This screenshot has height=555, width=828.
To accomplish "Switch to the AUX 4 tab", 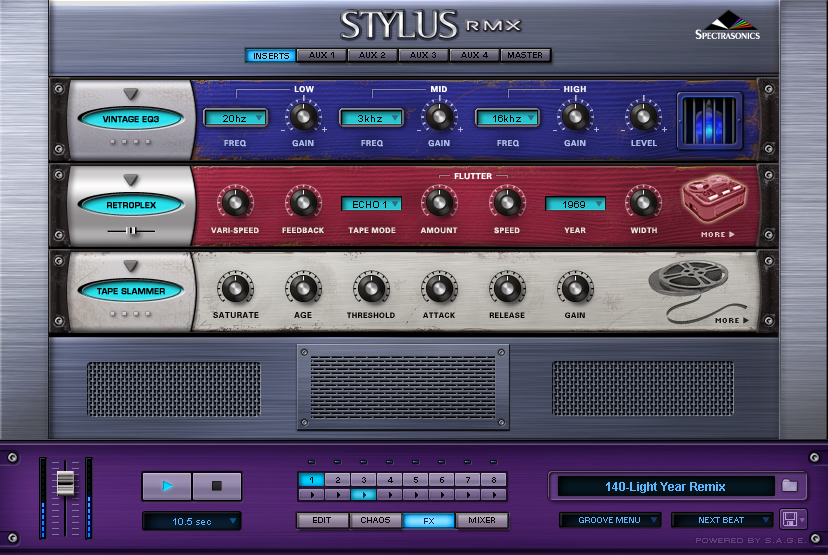I will 474,55.
